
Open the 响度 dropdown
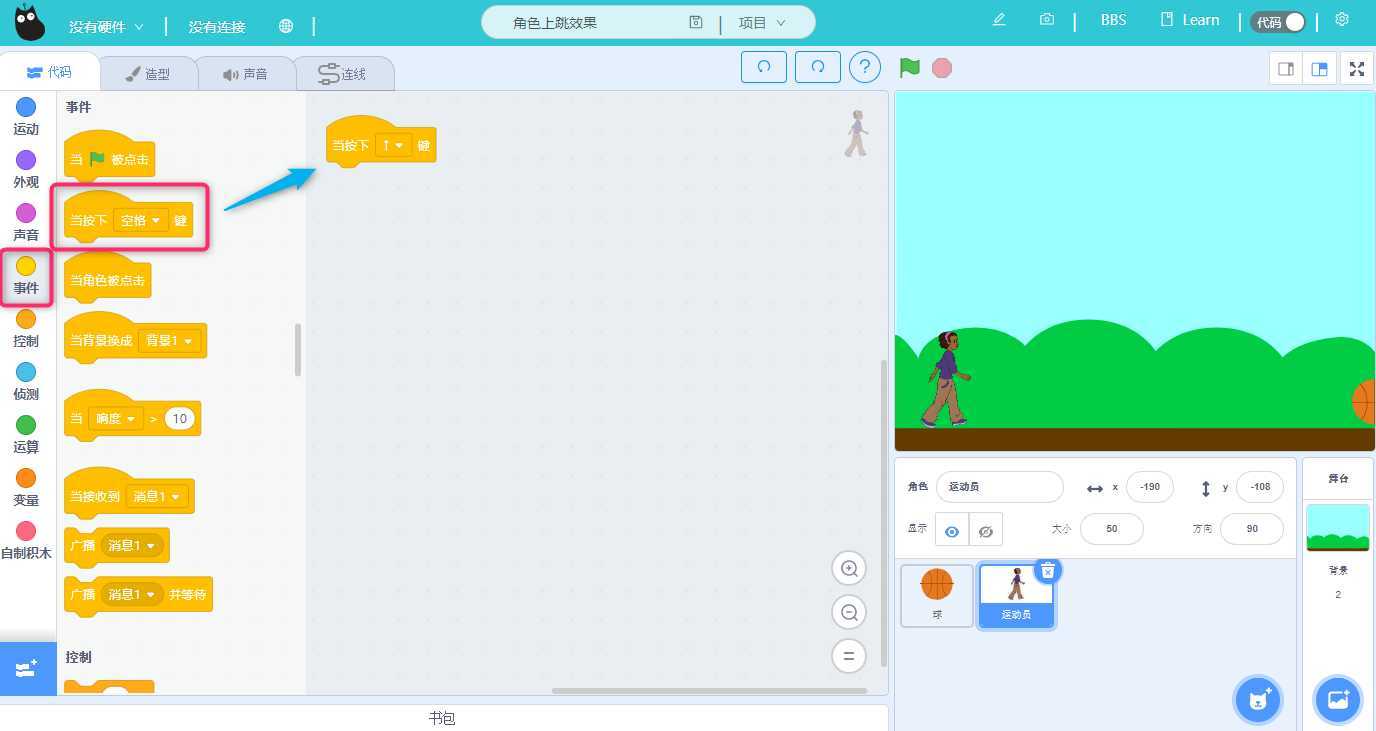tap(115, 419)
